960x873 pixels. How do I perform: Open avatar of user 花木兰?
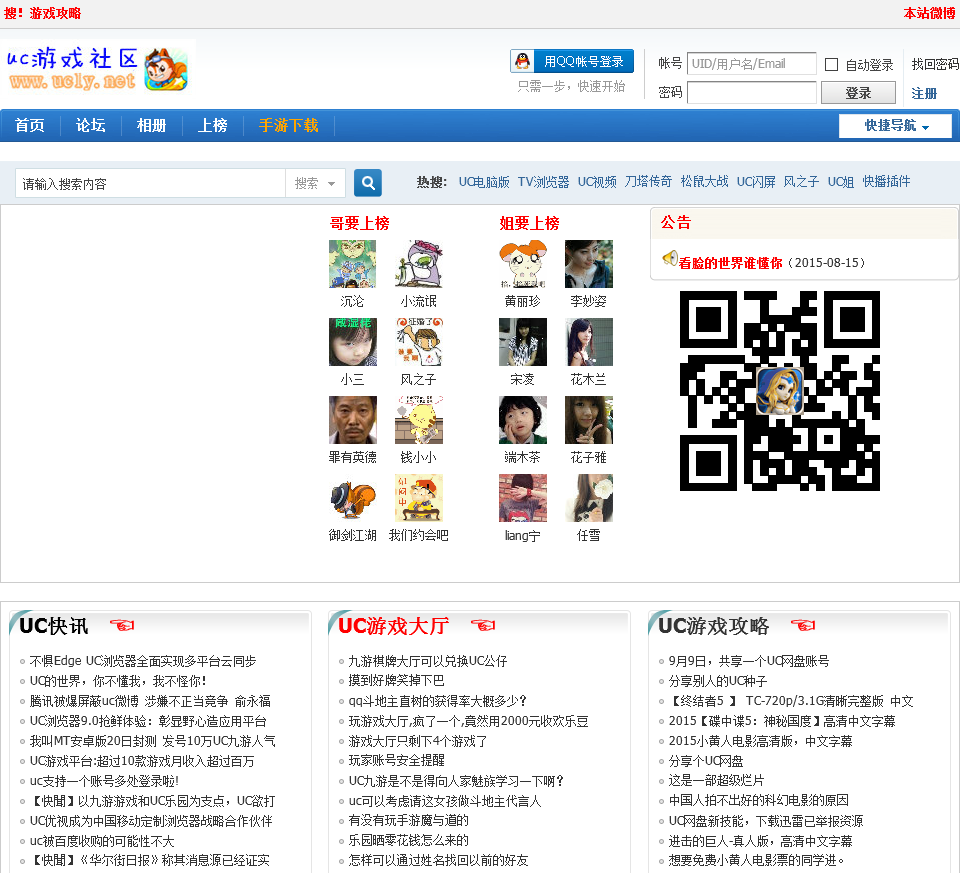589,342
